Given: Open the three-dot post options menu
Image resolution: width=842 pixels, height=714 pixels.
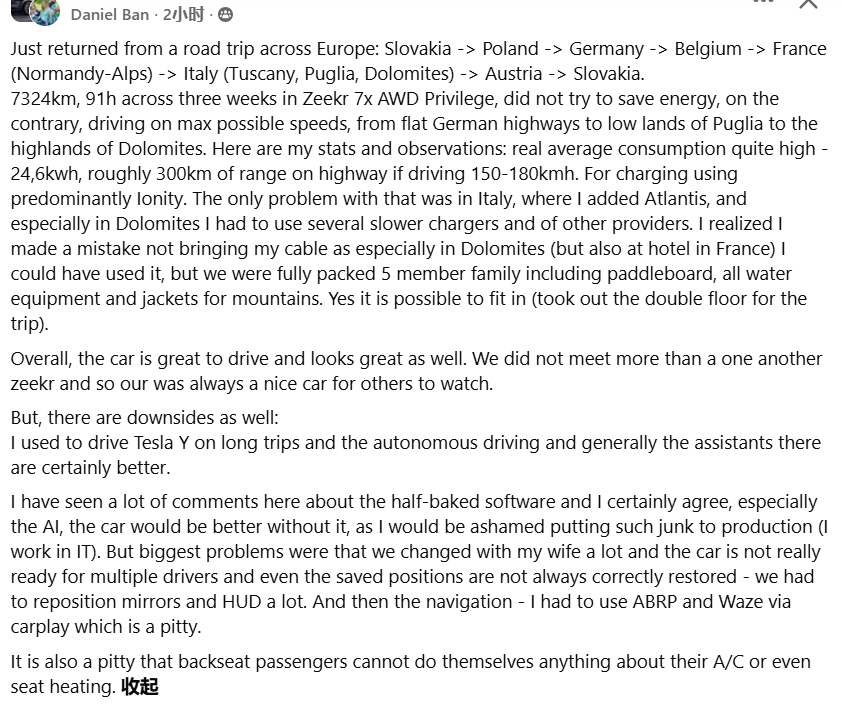Looking at the screenshot, I should [763, 2].
